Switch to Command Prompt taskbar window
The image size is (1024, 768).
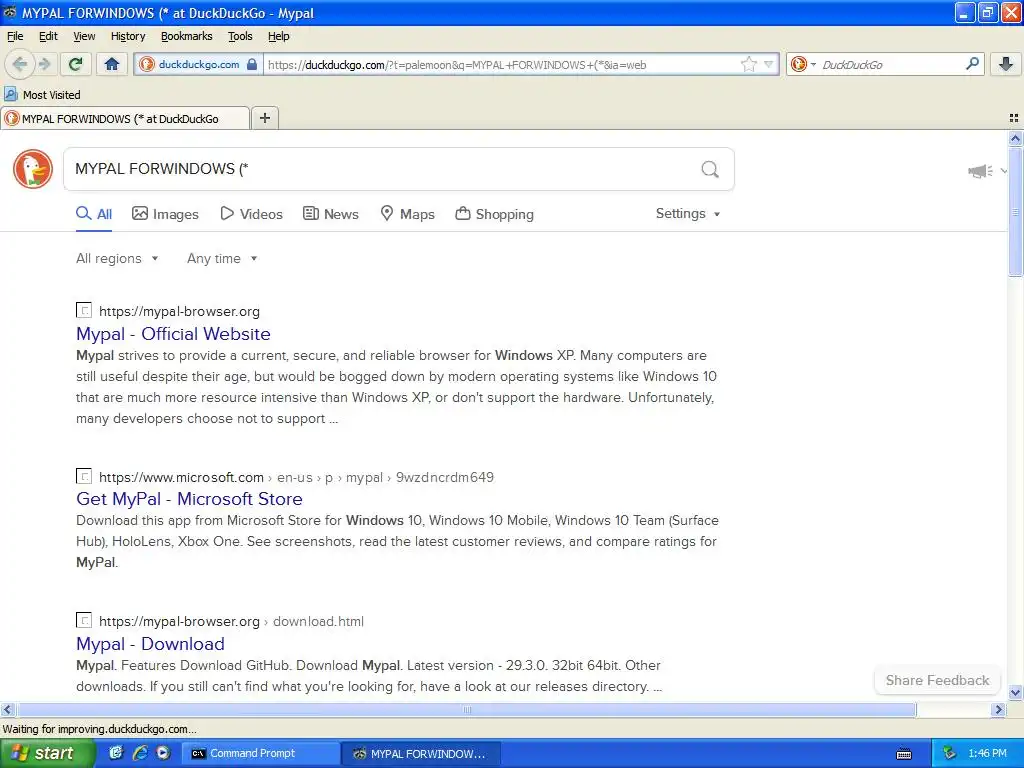point(260,753)
